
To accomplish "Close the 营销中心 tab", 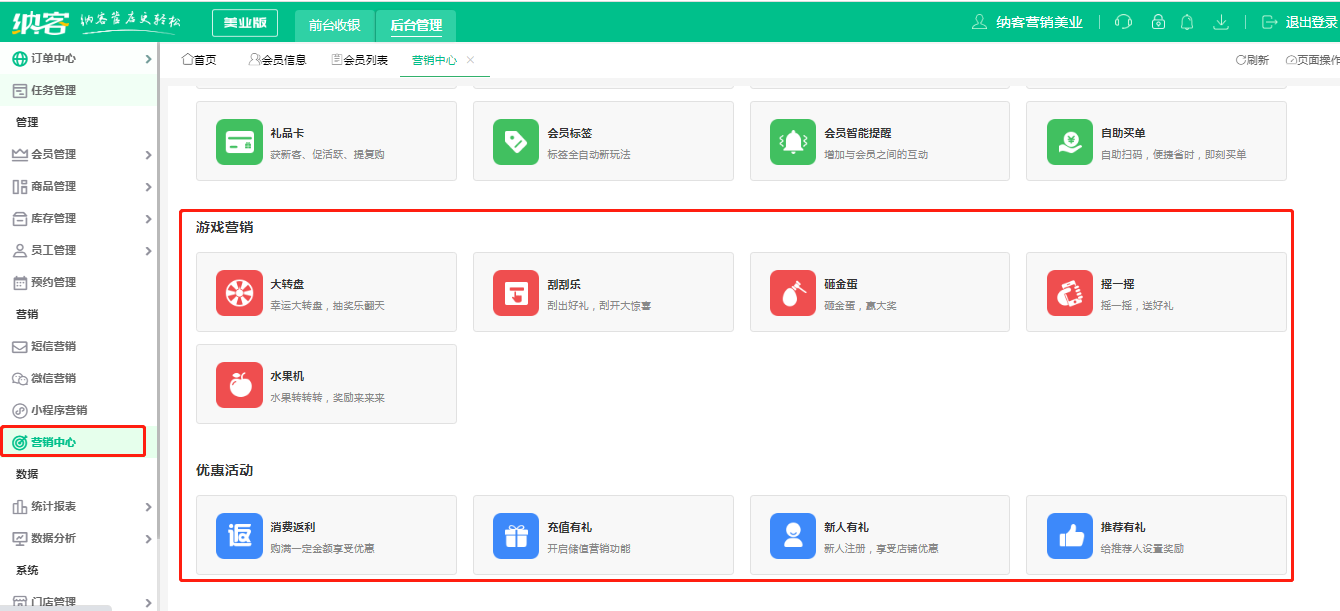I will (x=471, y=60).
